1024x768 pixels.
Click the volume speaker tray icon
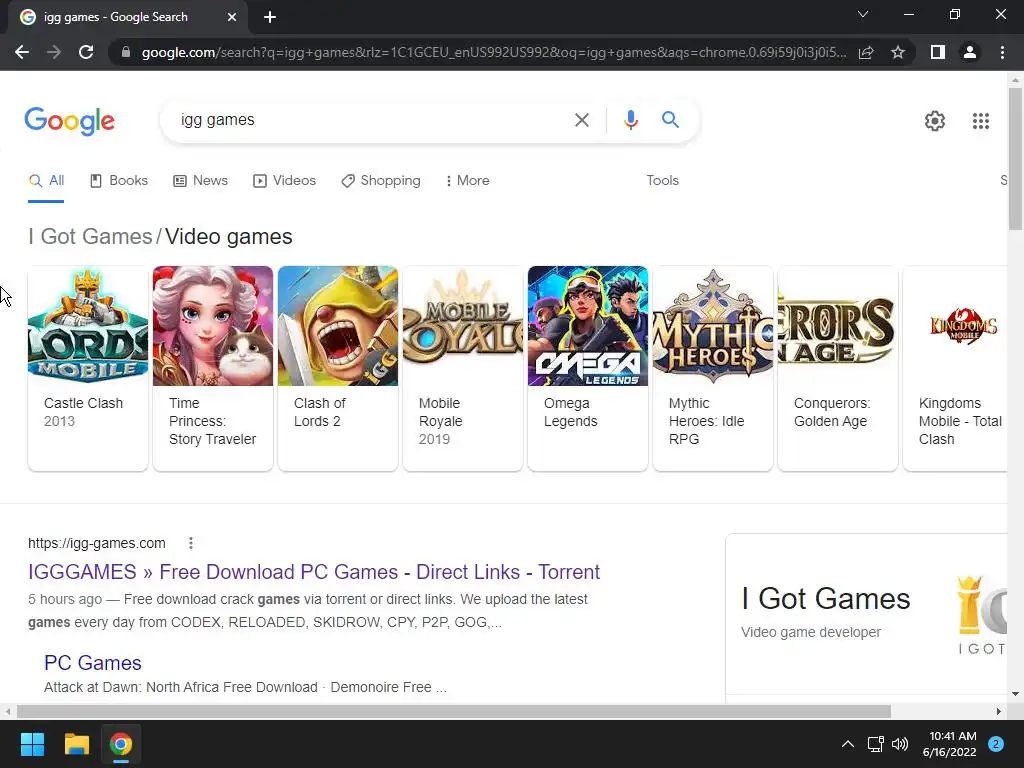coord(900,744)
